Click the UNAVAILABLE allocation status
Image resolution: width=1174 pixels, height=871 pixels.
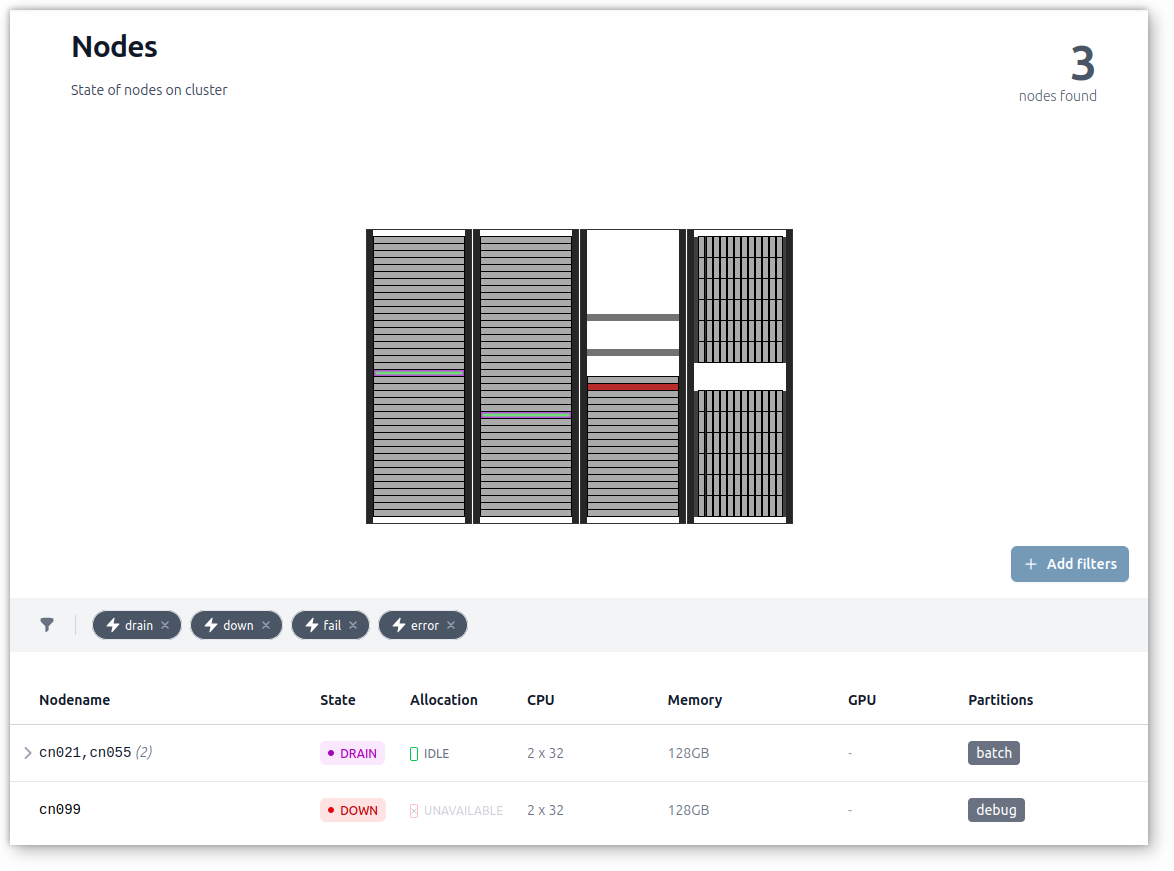pyautogui.click(x=456, y=810)
